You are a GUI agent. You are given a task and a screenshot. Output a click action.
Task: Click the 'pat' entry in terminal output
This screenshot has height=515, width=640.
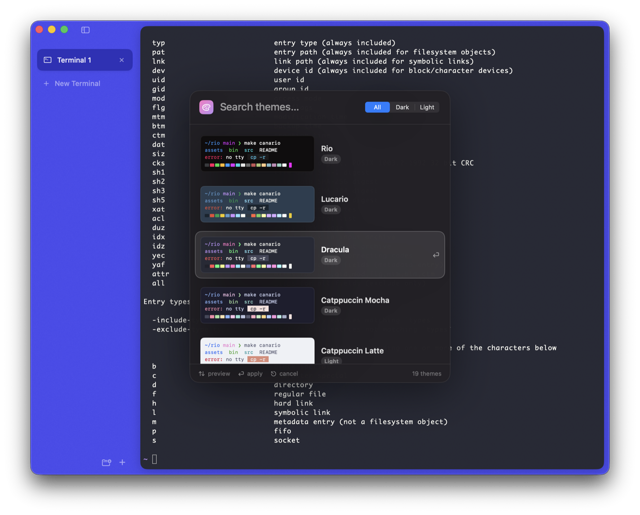click(x=158, y=52)
